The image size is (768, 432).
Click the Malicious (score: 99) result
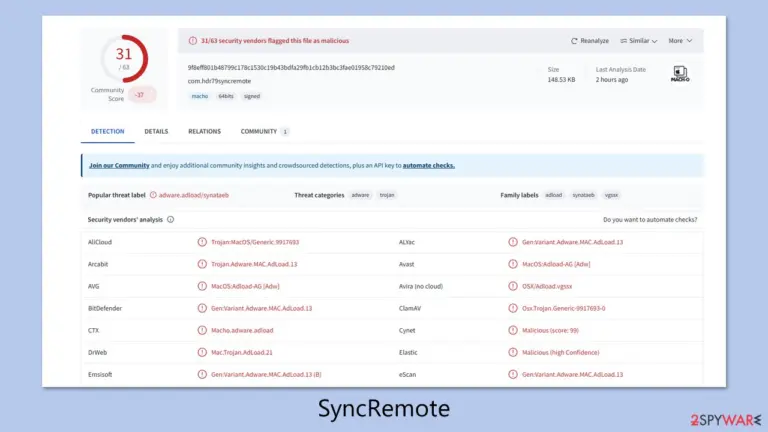point(550,330)
